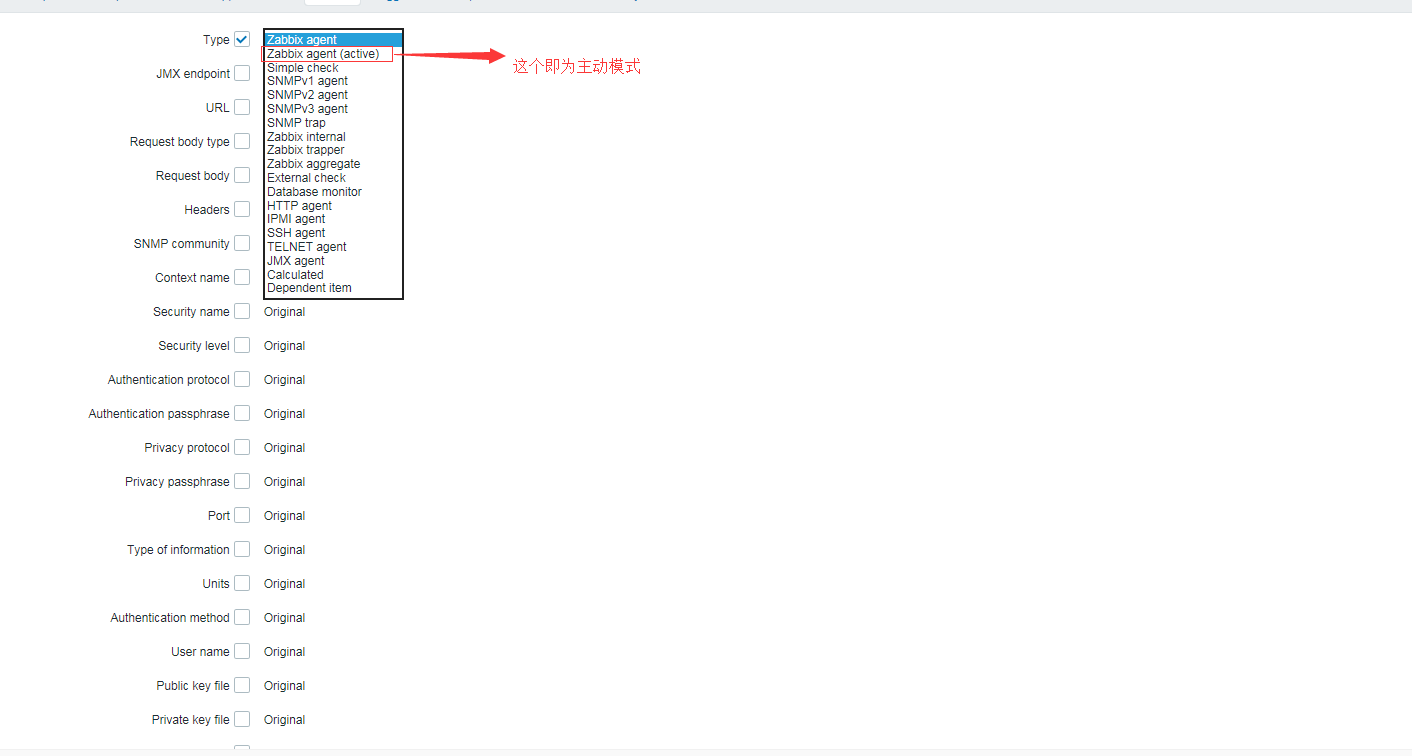Pick Zabbix internal from the list
The width and height of the screenshot is (1412, 756).
pyautogui.click(x=333, y=137)
